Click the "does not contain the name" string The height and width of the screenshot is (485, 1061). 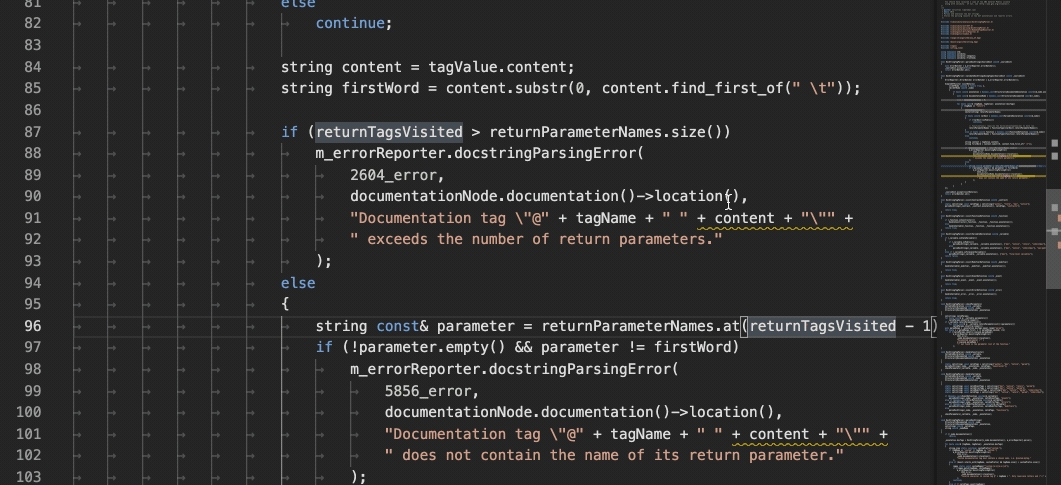(614, 455)
